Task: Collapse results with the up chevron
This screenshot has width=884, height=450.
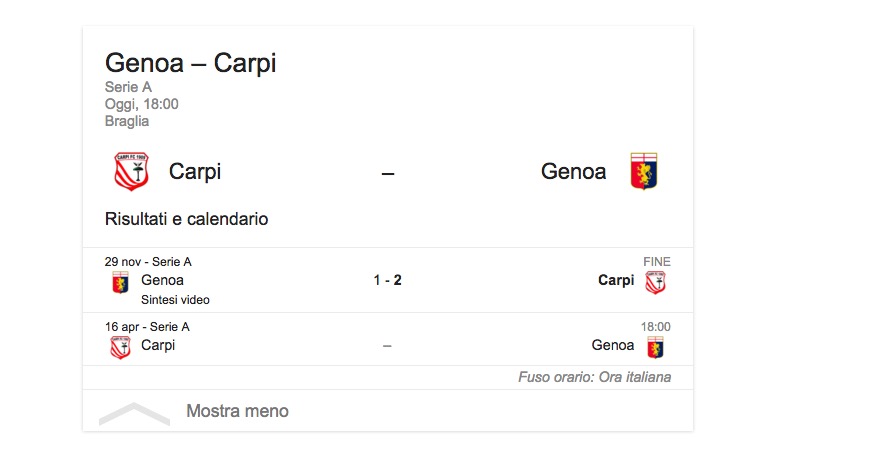Action: pos(134,412)
